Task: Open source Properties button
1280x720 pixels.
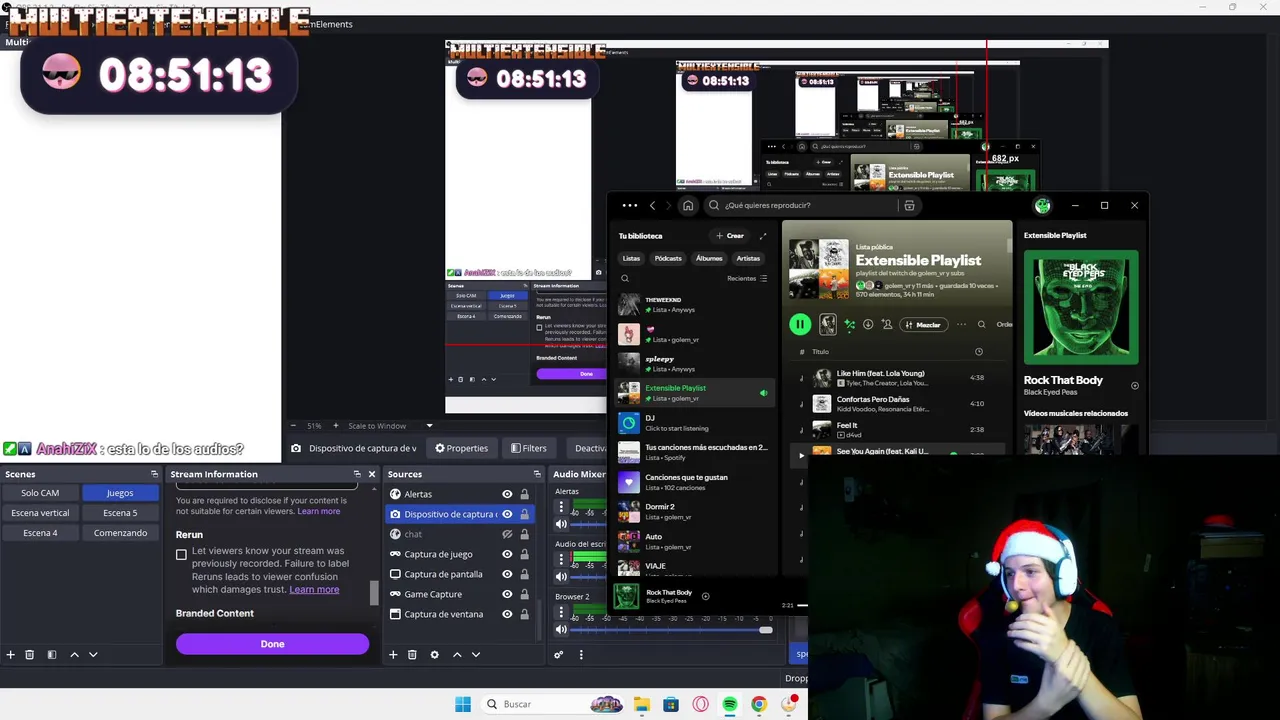Action: (x=461, y=448)
